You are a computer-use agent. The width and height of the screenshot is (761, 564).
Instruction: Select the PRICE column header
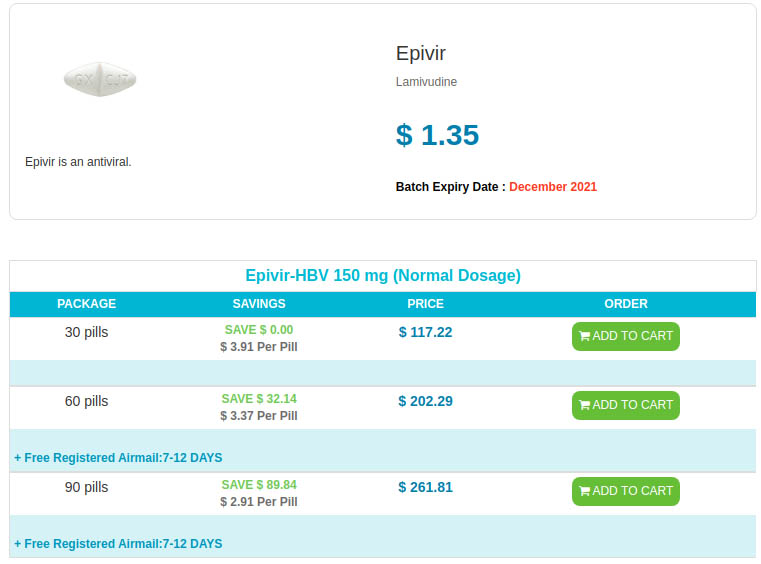425,304
